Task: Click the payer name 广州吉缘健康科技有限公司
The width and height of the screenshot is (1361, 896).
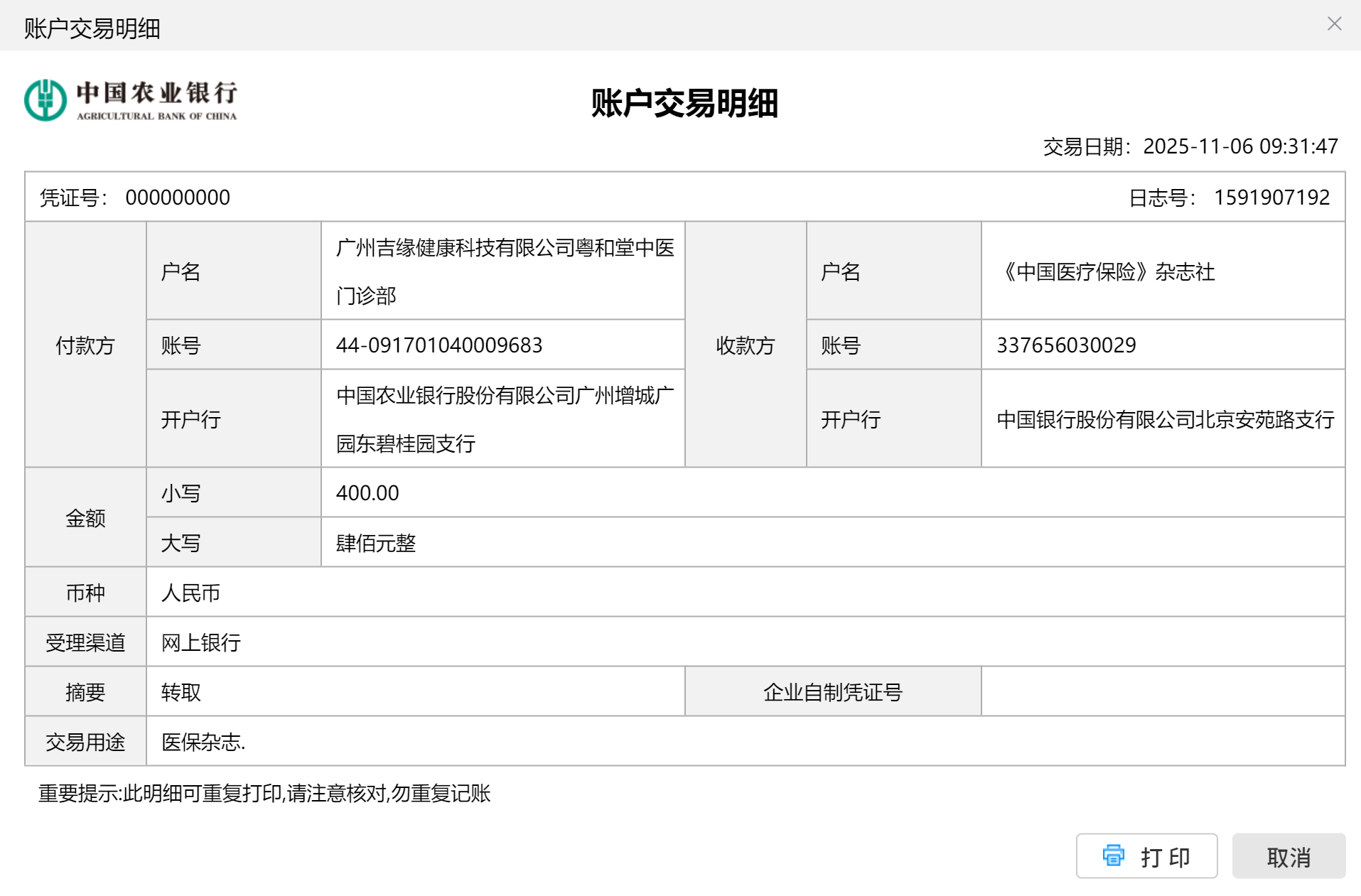Action: (x=505, y=249)
